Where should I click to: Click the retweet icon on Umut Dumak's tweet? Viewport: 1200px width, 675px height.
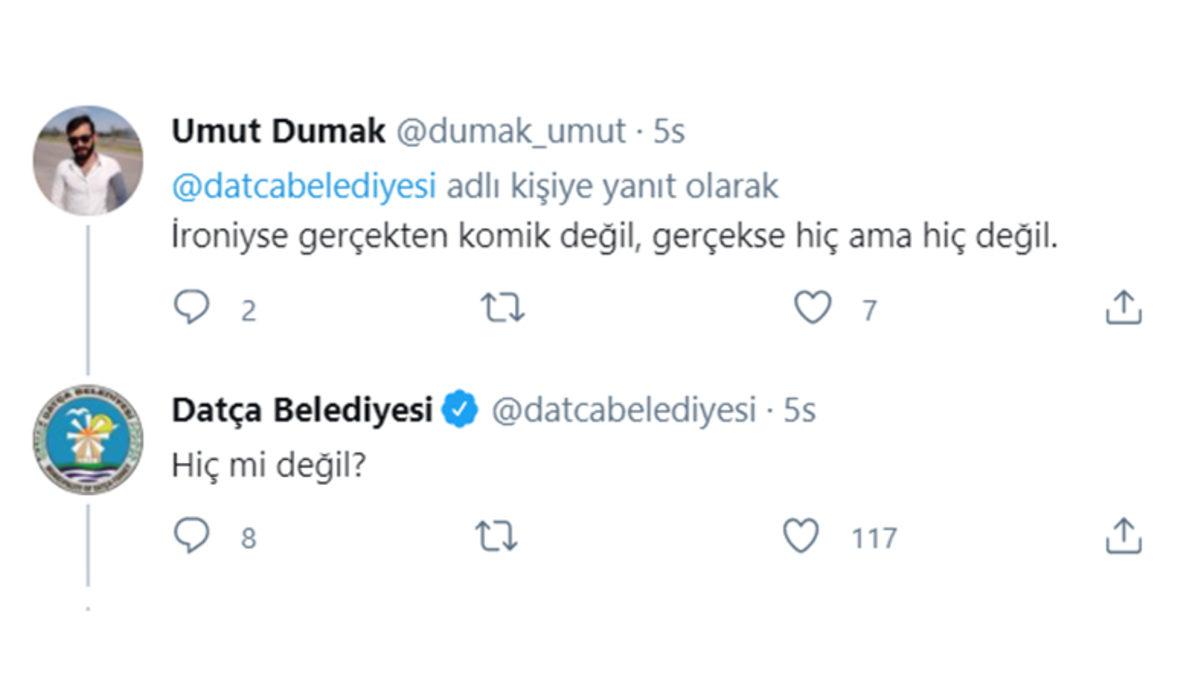[x=503, y=308]
